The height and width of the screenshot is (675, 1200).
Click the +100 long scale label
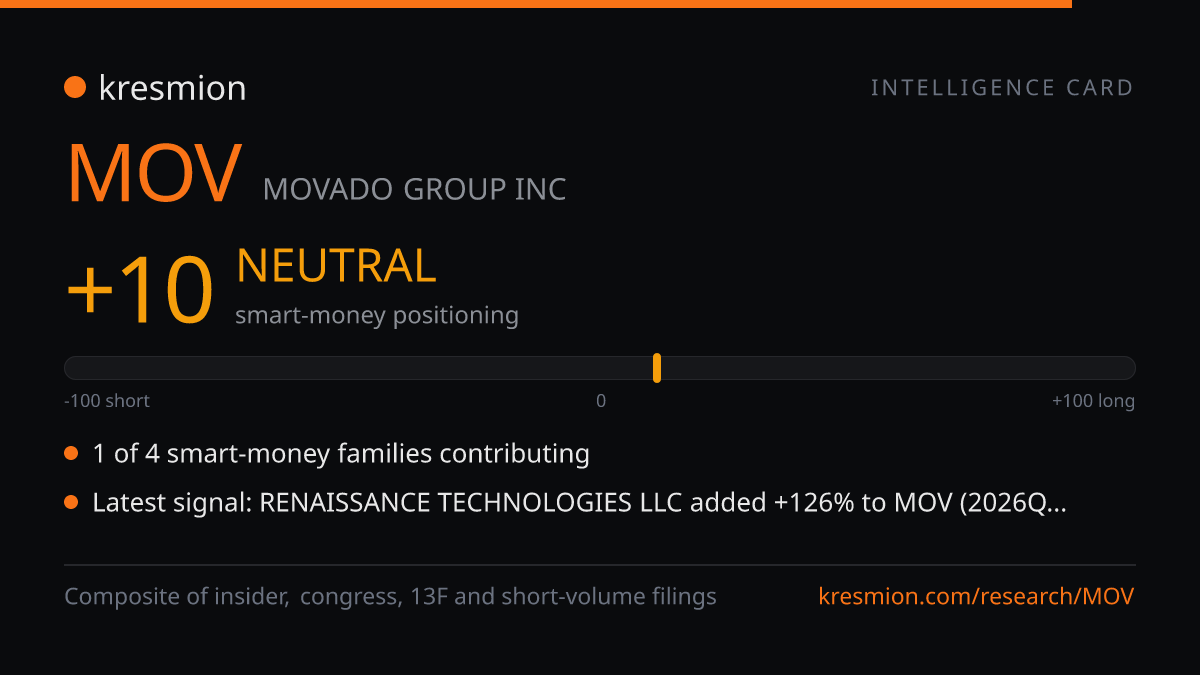pyautogui.click(x=1093, y=401)
